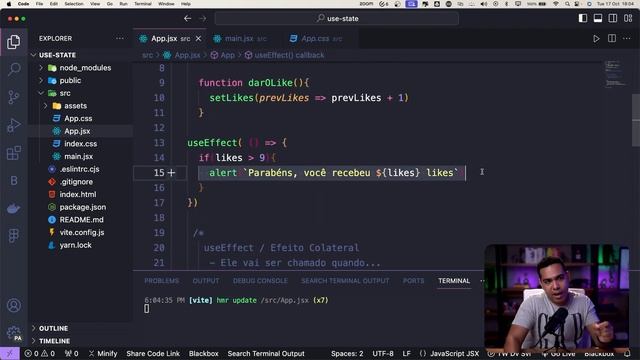This screenshot has height=360, width=640.
Task: Open the Docker whale view
Action: coord(13,208)
